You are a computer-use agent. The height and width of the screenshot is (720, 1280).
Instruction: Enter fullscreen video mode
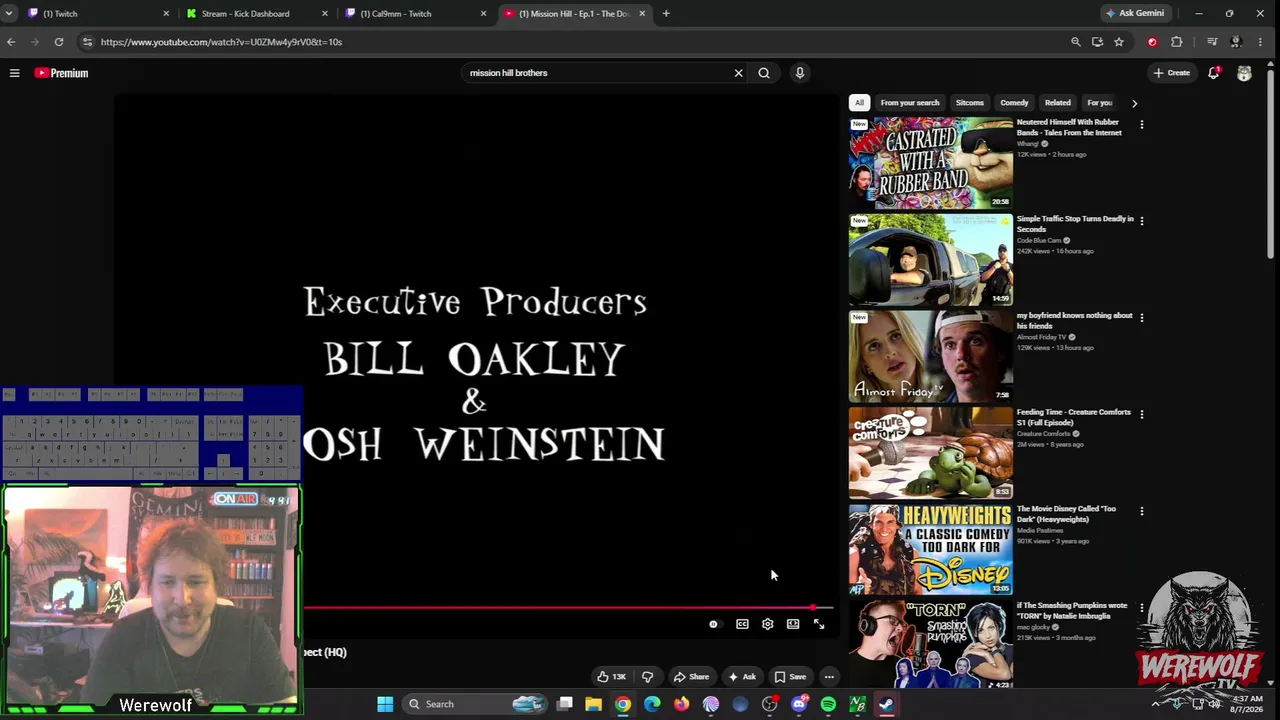[x=819, y=624]
